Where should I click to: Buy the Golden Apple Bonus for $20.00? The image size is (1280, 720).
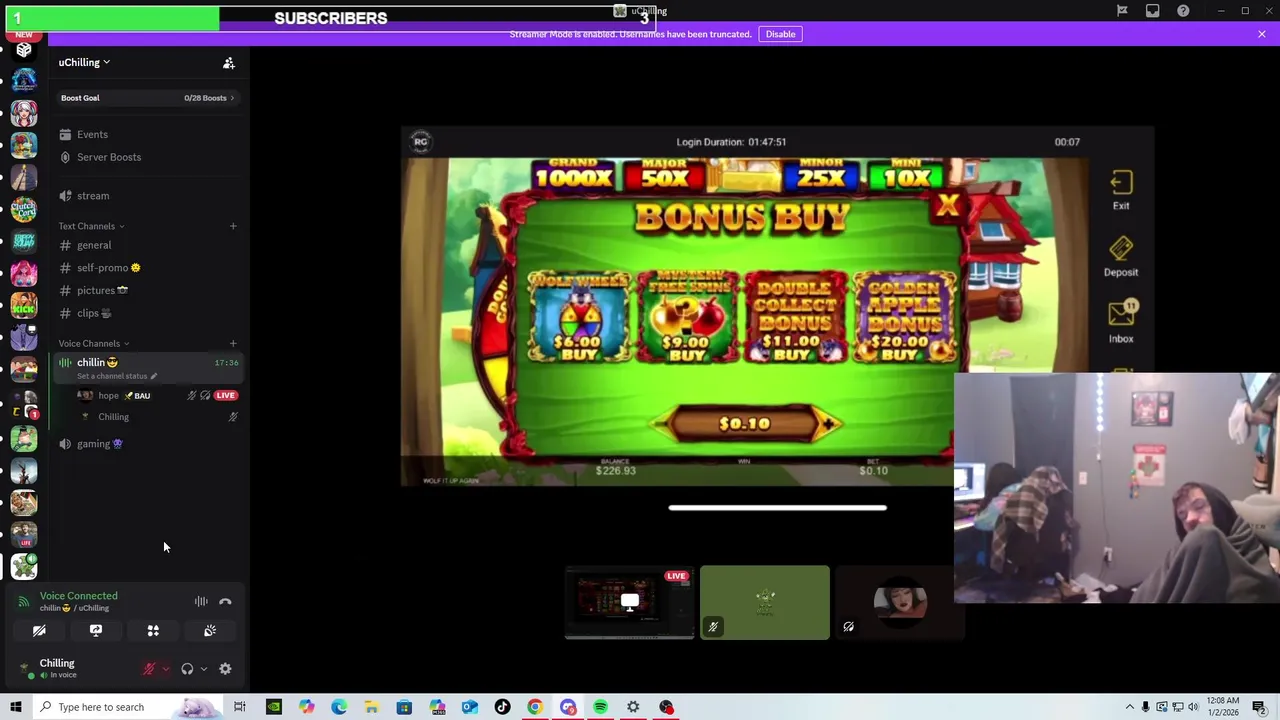coord(904,318)
